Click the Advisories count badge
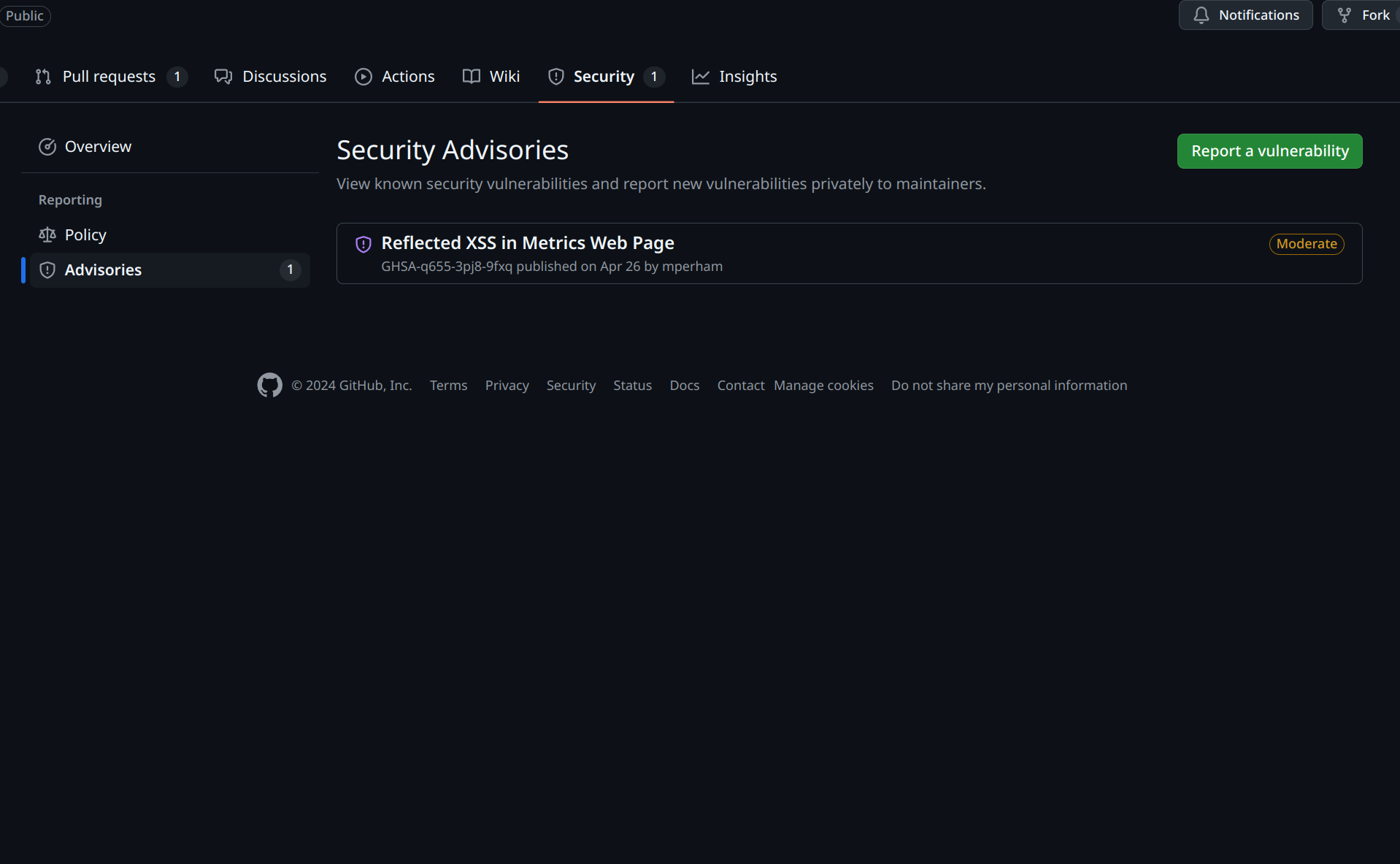1400x864 pixels. coord(290,270)
